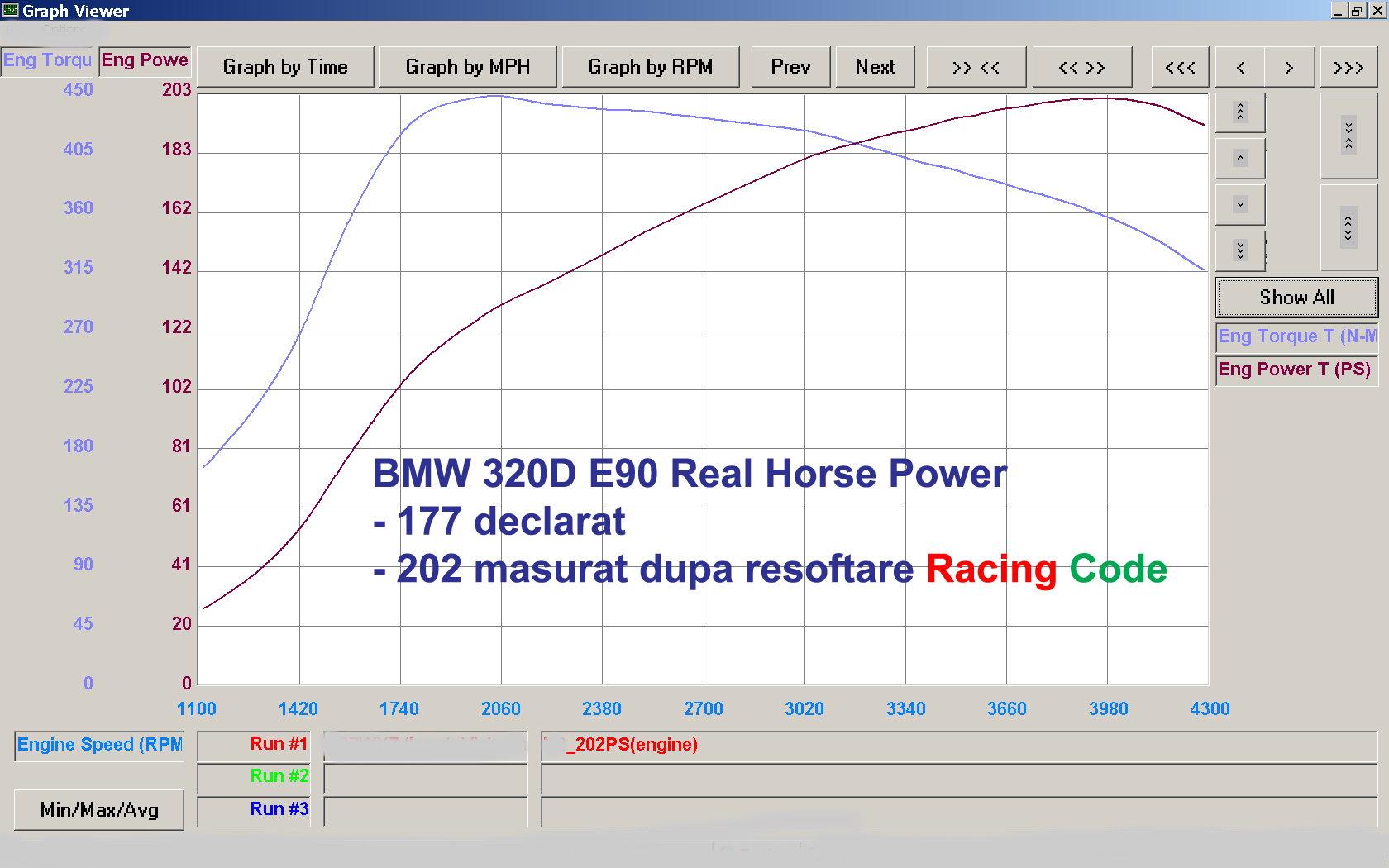Click the '>>>' fast scroll right button
The height and width of the screenshot is (868, 1389).
(1348, 68)
